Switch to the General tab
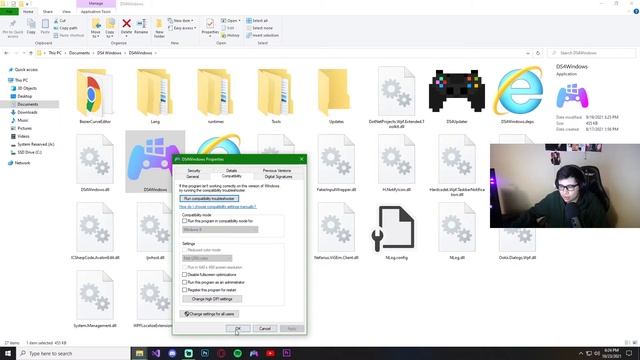The height and width of the screenshot is (360, 640). tap(193, 177)
